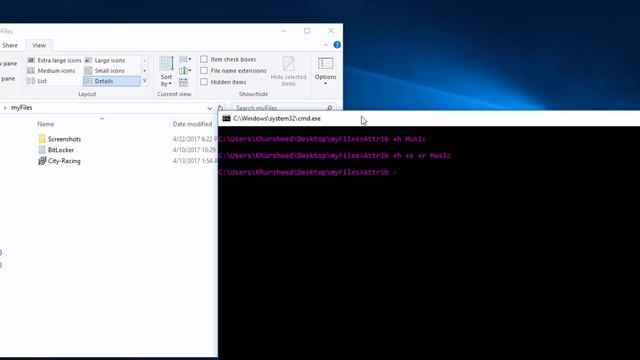Close the myFiles Explorer window

331,31
